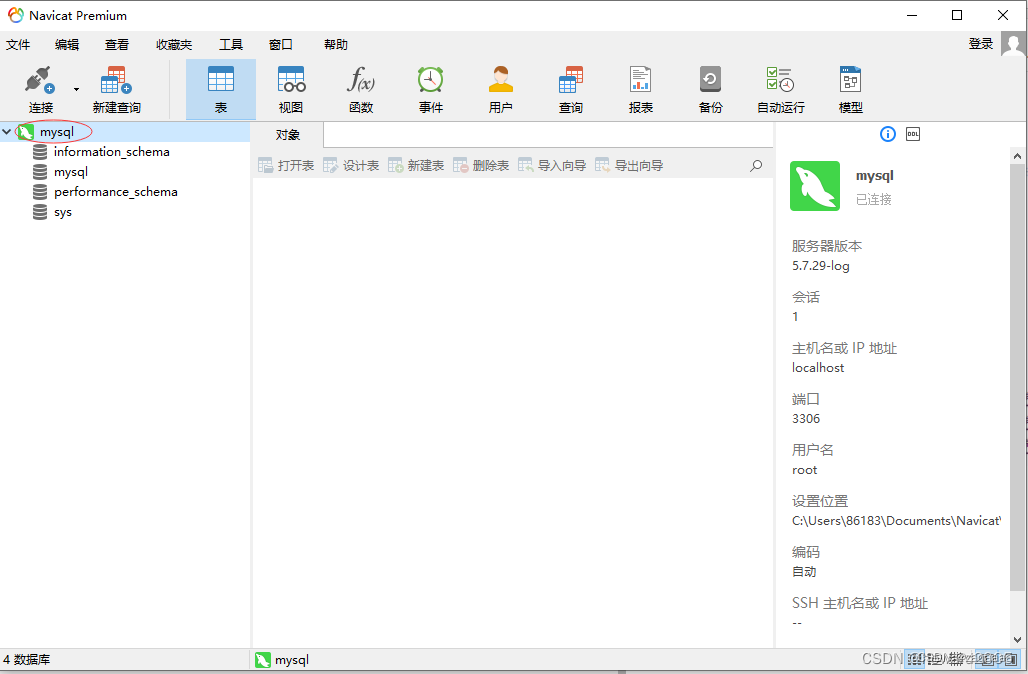Minimize the Navicat Premium window

coord(911,15)
